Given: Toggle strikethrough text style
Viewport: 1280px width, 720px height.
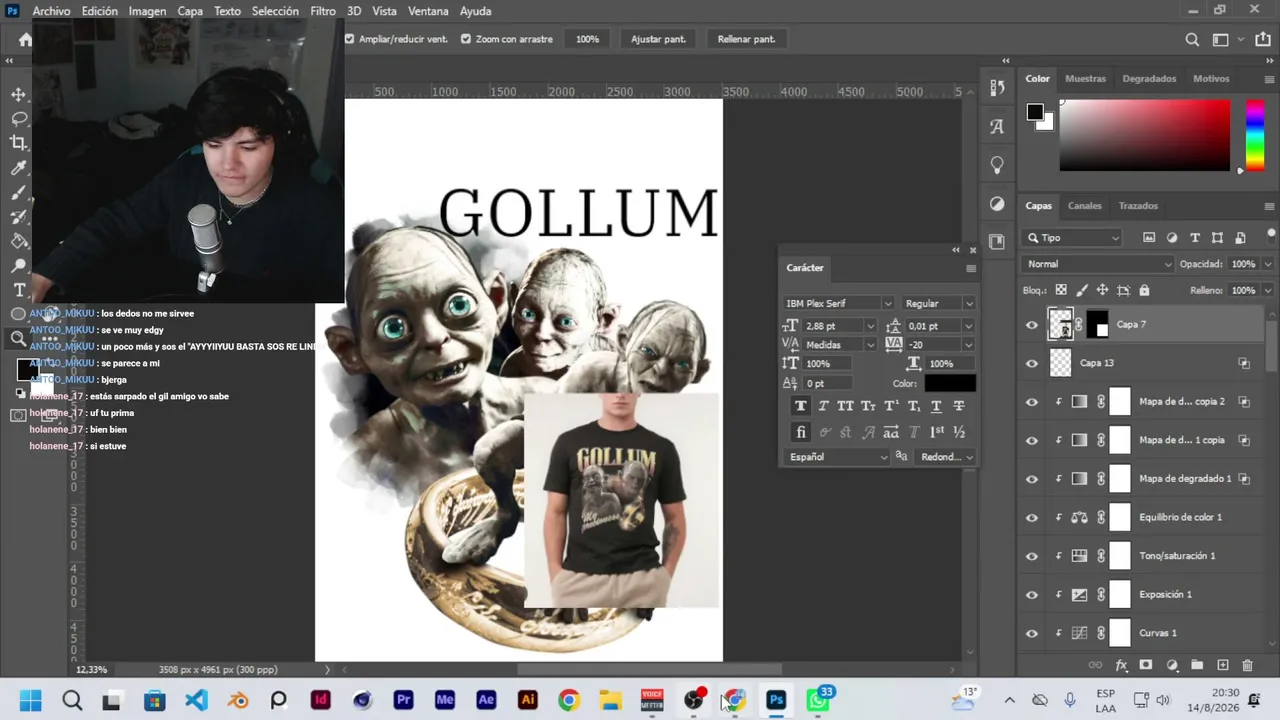Looking at the screenshot, I should pyautogui.click(x=959, y=406).
